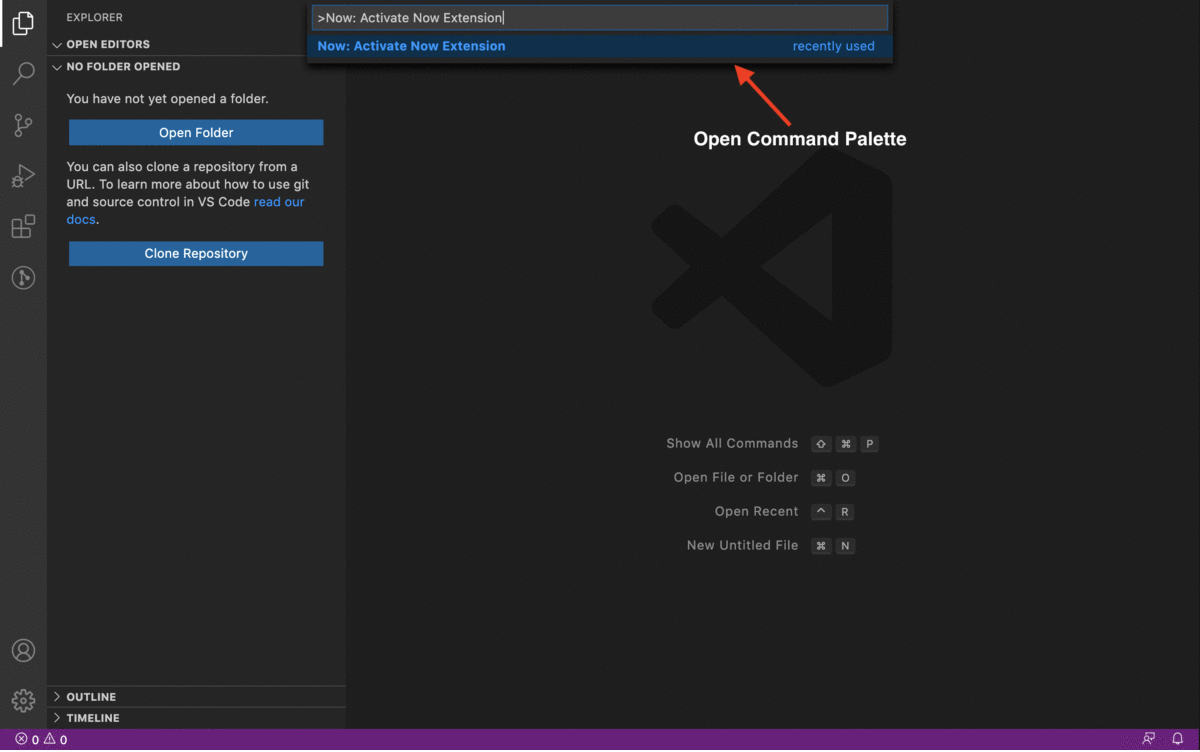The image size is (1200, 752).
Task: Select 'Now: Activate Now Extension' command result
Action: [600, 46]
